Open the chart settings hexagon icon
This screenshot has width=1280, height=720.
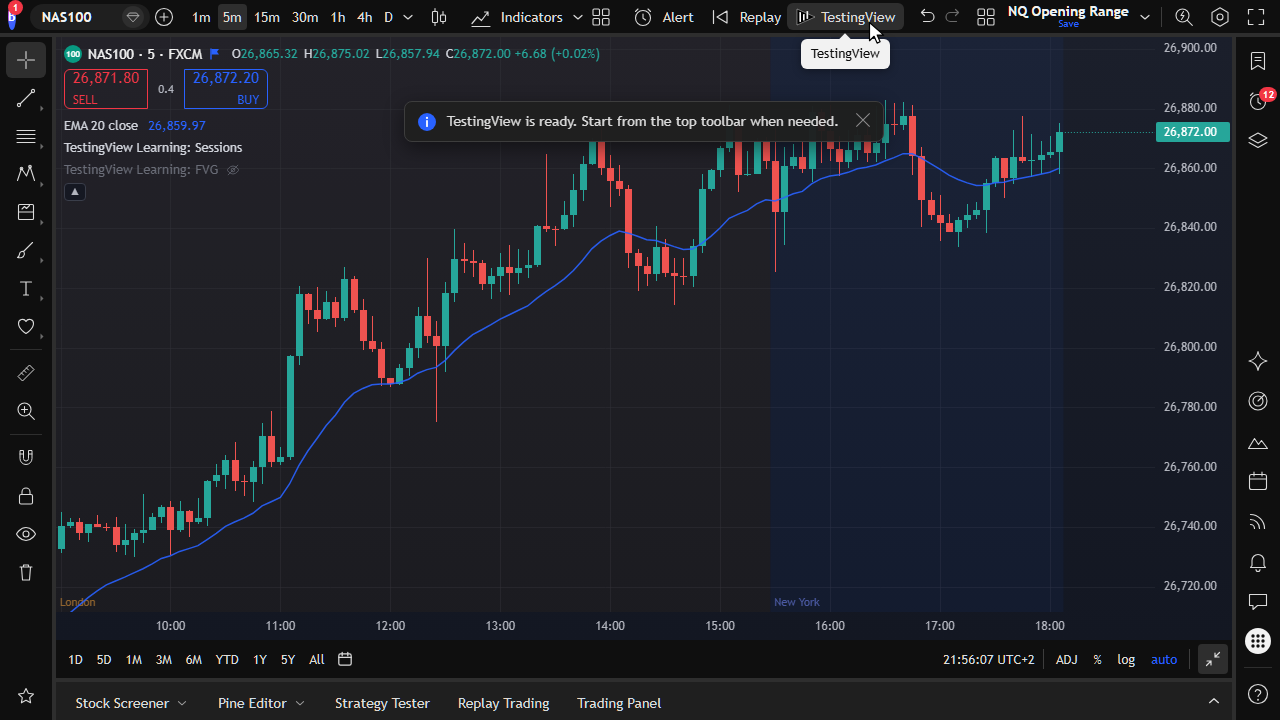tap(1220, 17)
